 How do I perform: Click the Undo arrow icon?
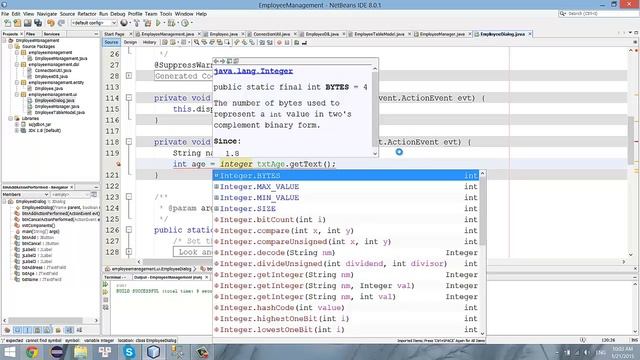(51, 23)
